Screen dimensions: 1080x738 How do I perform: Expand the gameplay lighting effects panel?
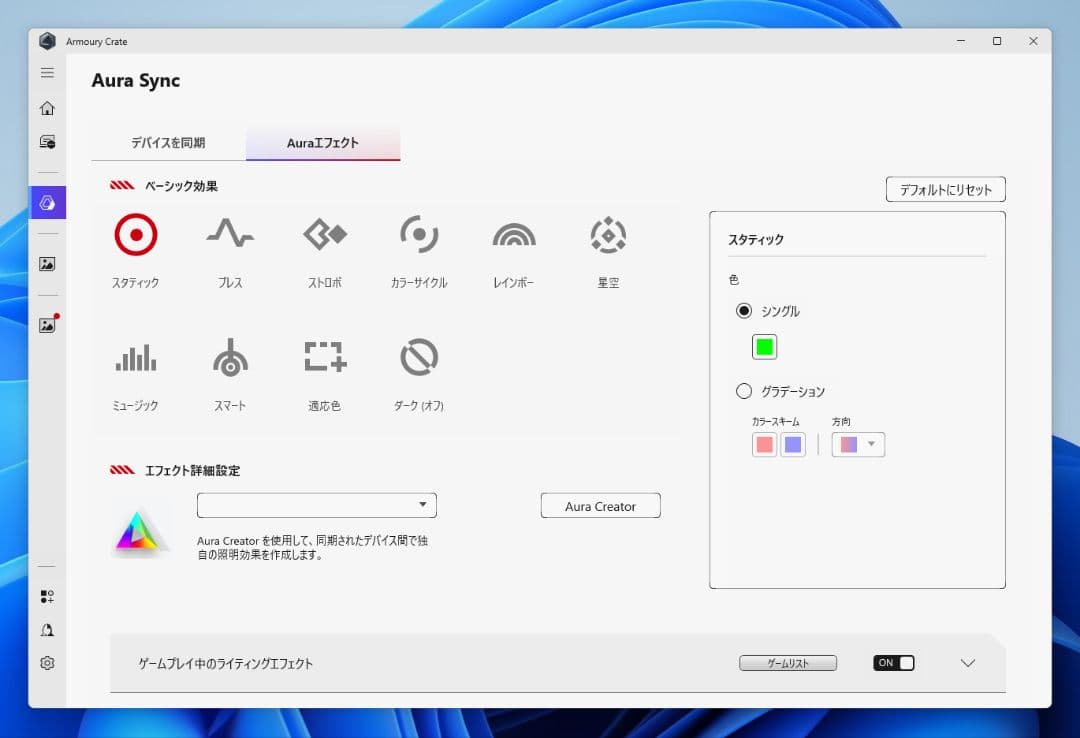967,662
